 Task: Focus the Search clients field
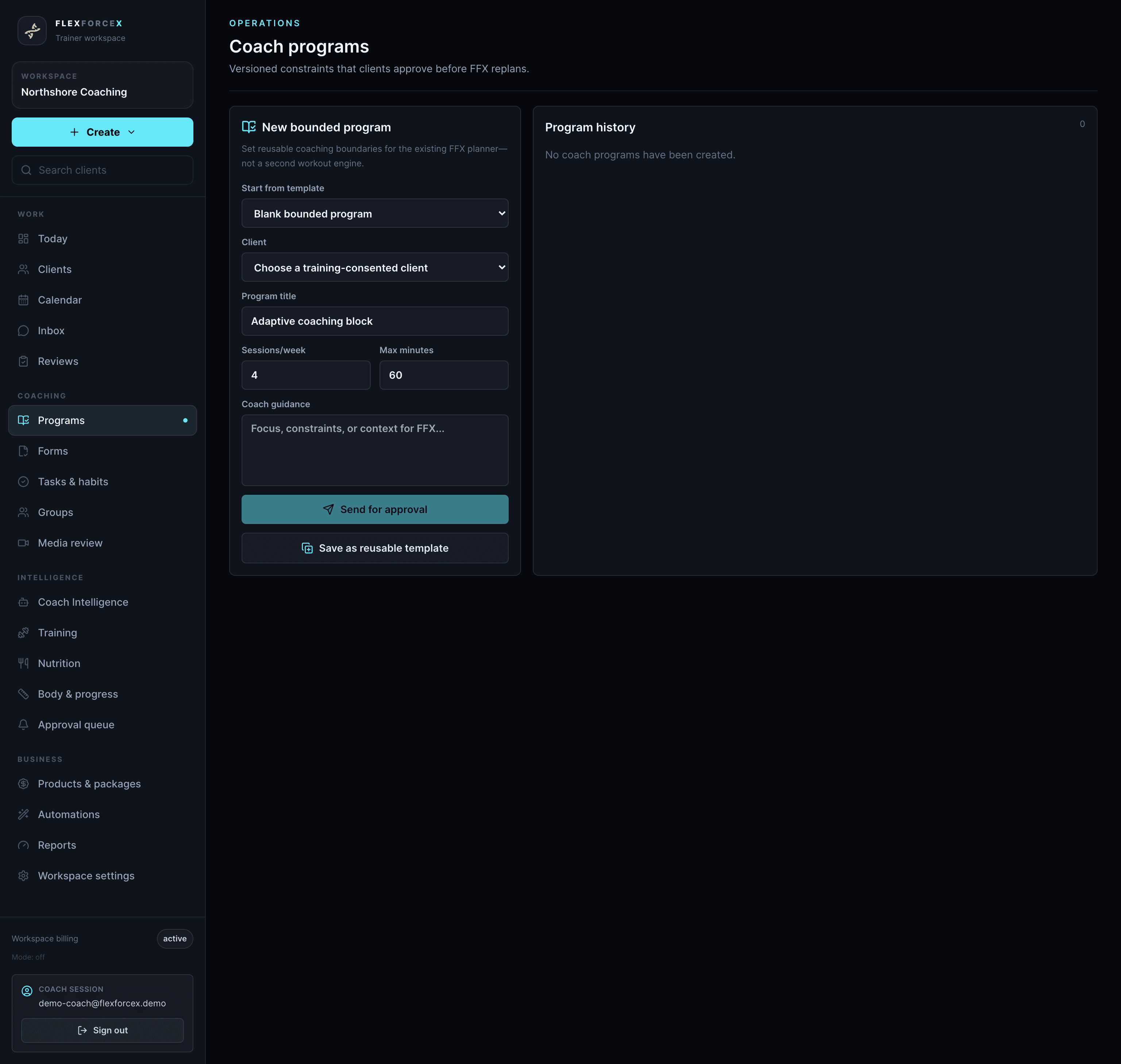coord(102,170)
